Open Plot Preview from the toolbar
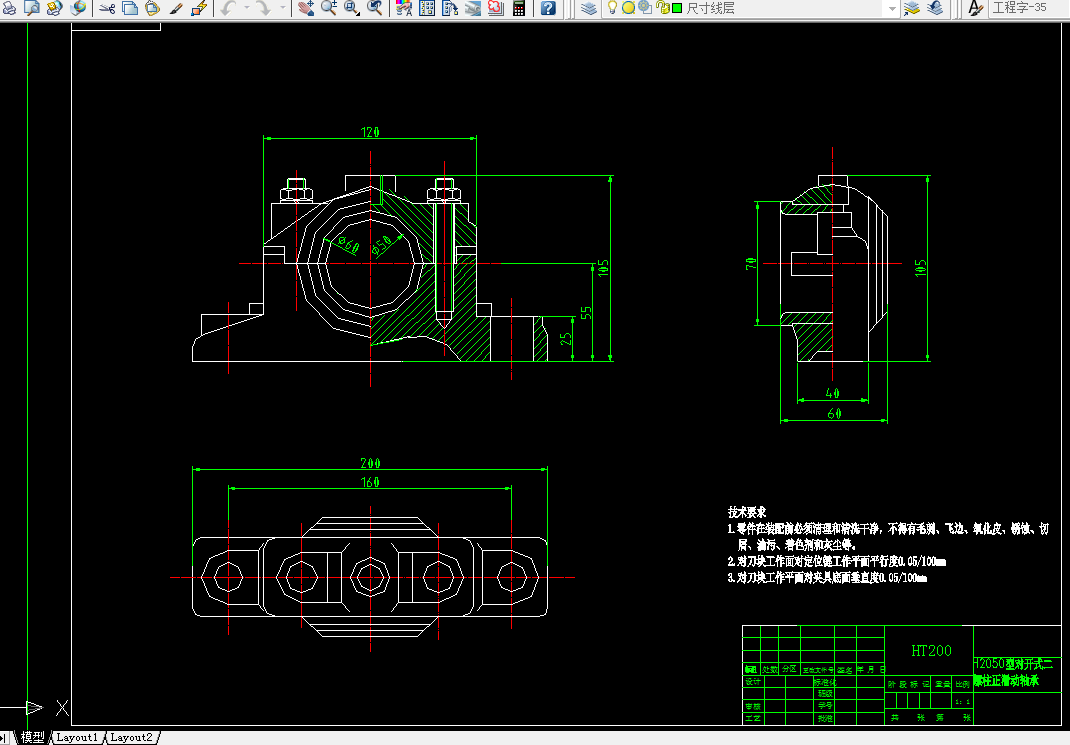The width and height of the screenshot is (1070, 745). (31, 8)
